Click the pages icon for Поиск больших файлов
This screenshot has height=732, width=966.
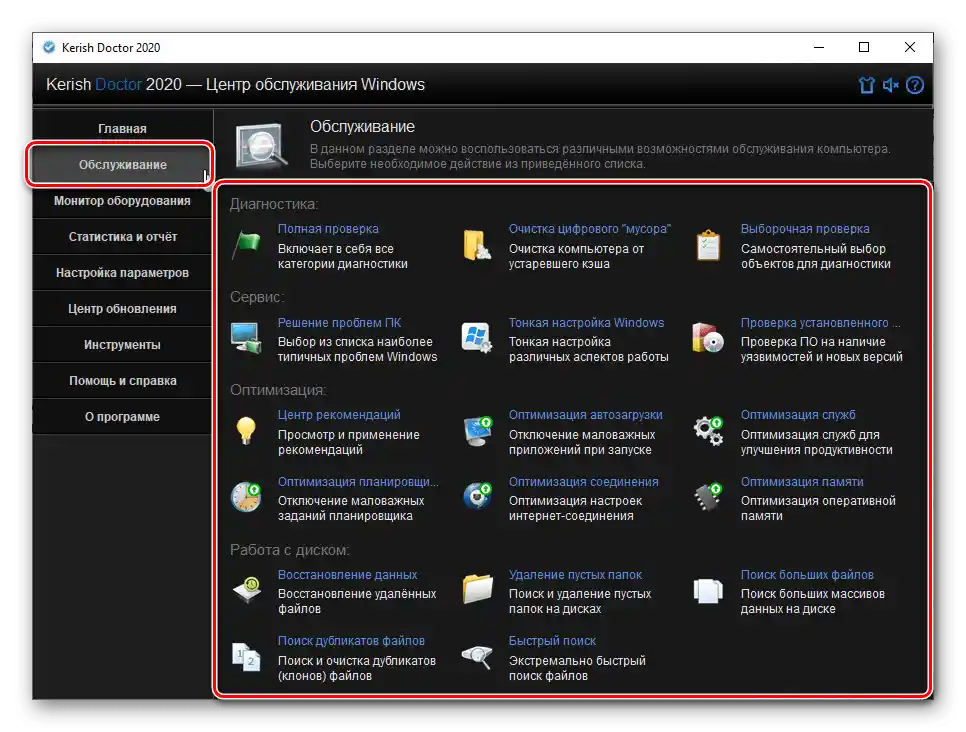708,591
